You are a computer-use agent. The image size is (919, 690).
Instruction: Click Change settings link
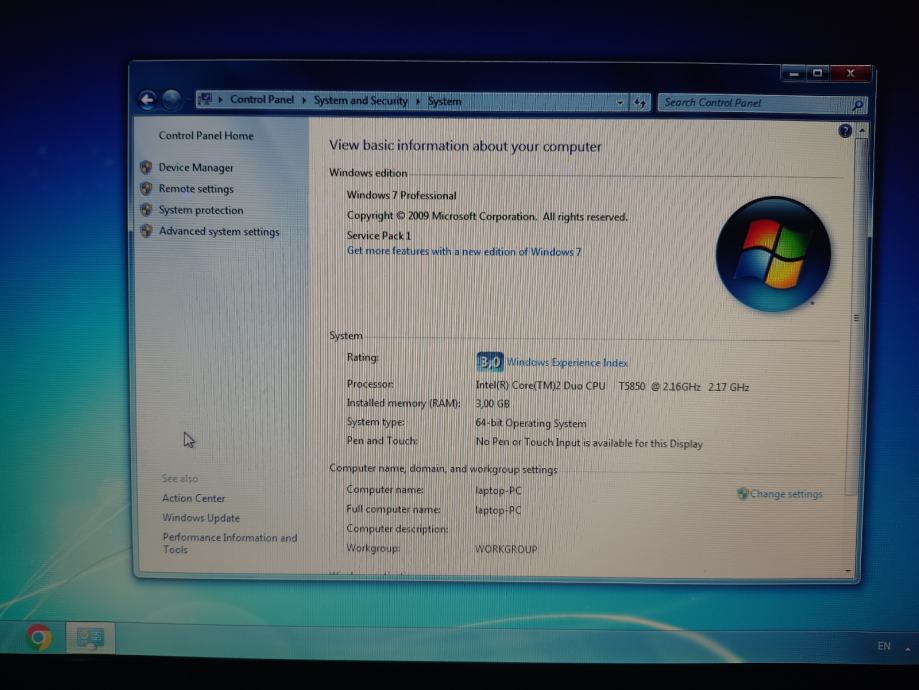pos(786,494)
